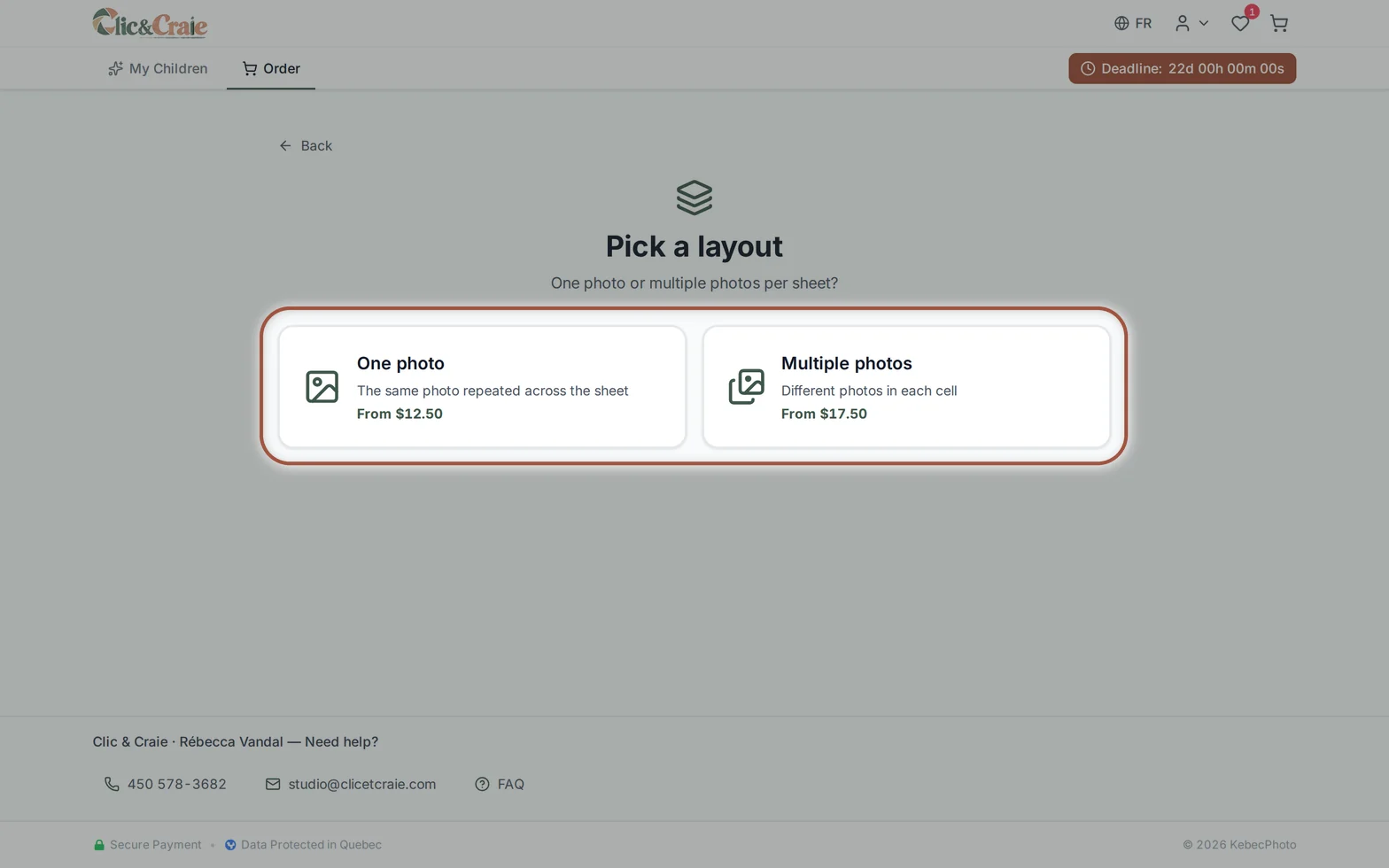Click 'The same photo repeated across the sheet' text

coord(493,391)
